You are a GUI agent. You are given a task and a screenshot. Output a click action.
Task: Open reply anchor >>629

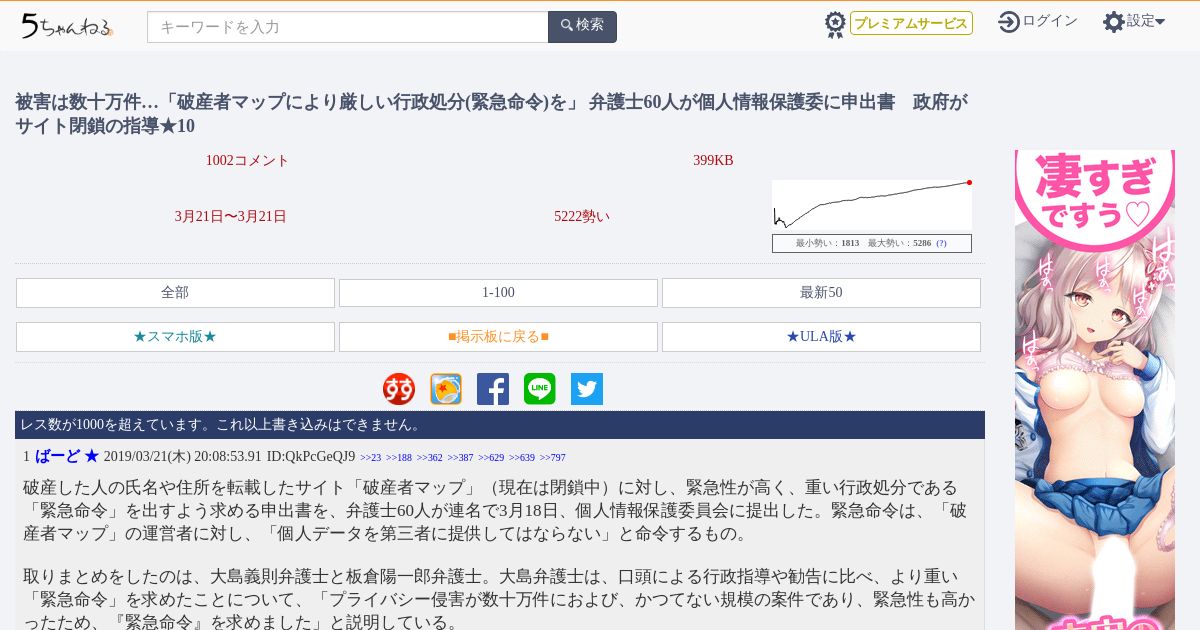[491, 458]
